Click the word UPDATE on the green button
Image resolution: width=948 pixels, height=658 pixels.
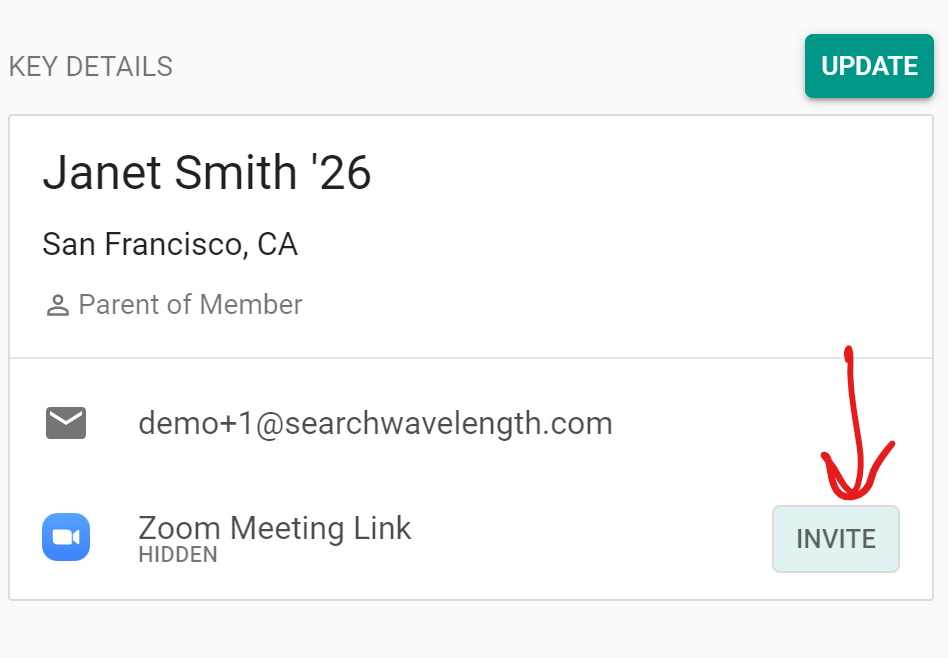click(869, 66)
